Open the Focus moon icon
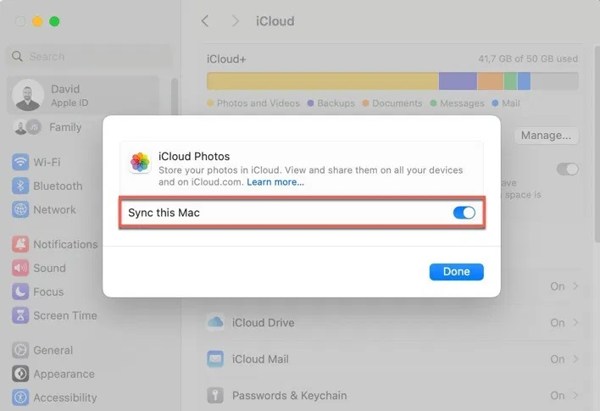The image size is (600, 411). (21, 292)
